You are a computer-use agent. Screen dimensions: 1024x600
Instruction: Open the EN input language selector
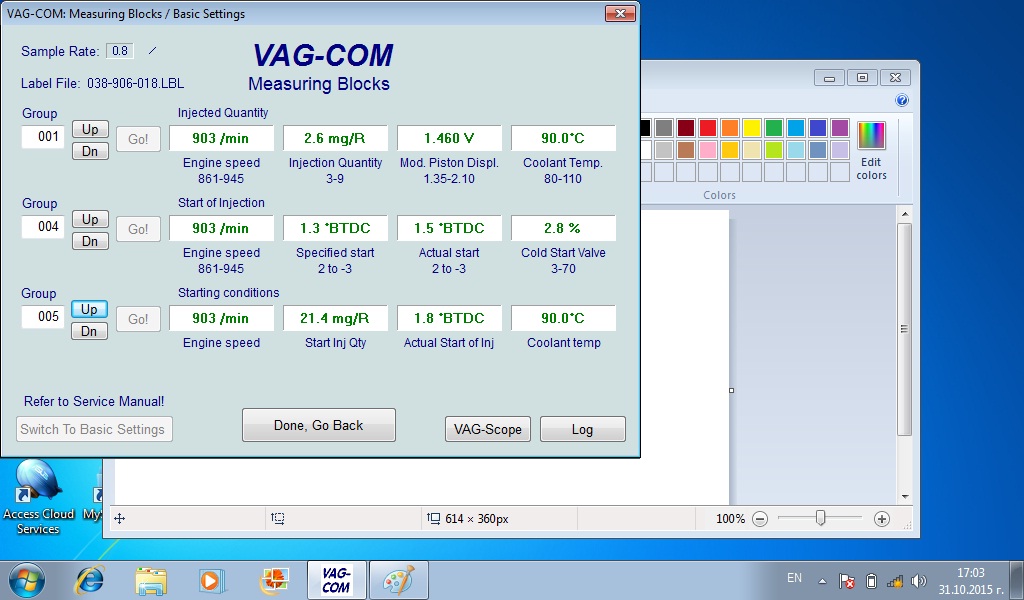coord(794,578)
